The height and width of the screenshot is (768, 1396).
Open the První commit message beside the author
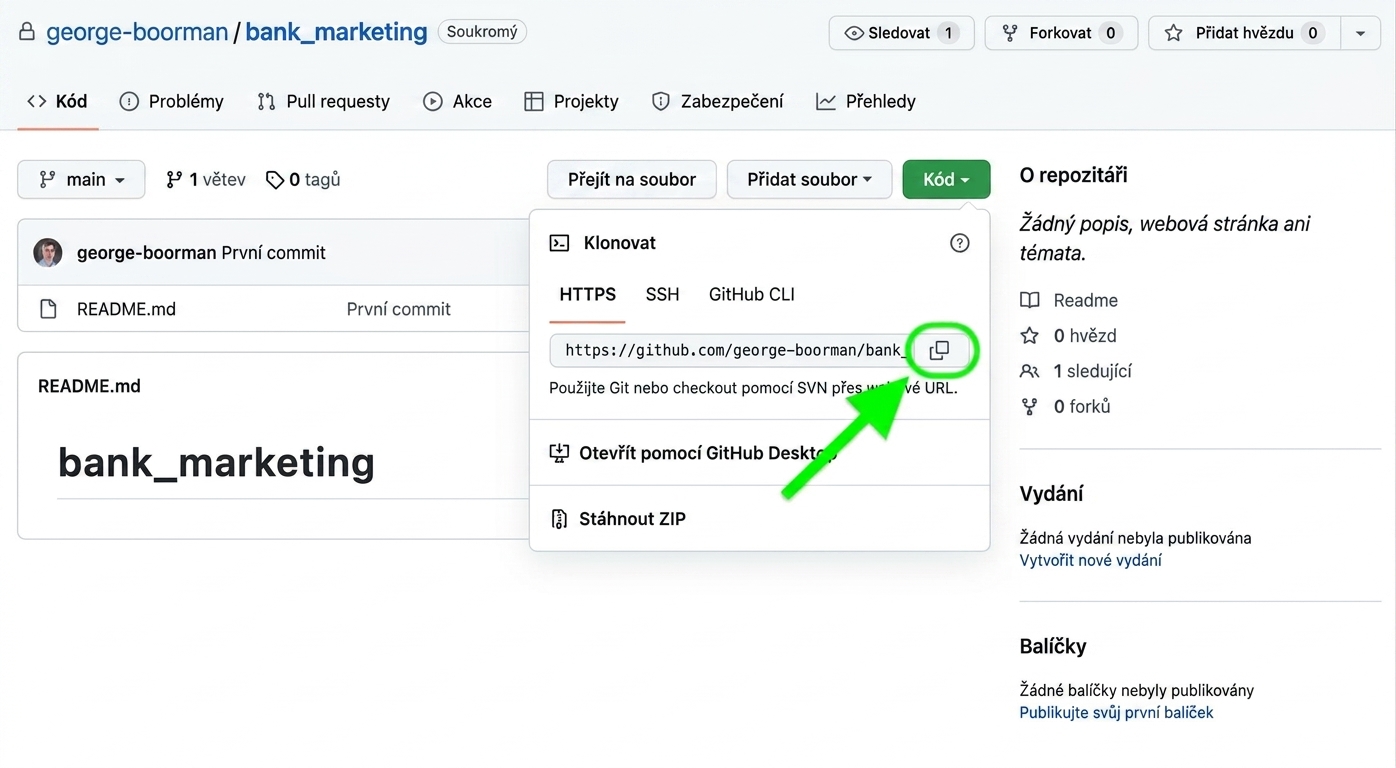click(273, 253)
